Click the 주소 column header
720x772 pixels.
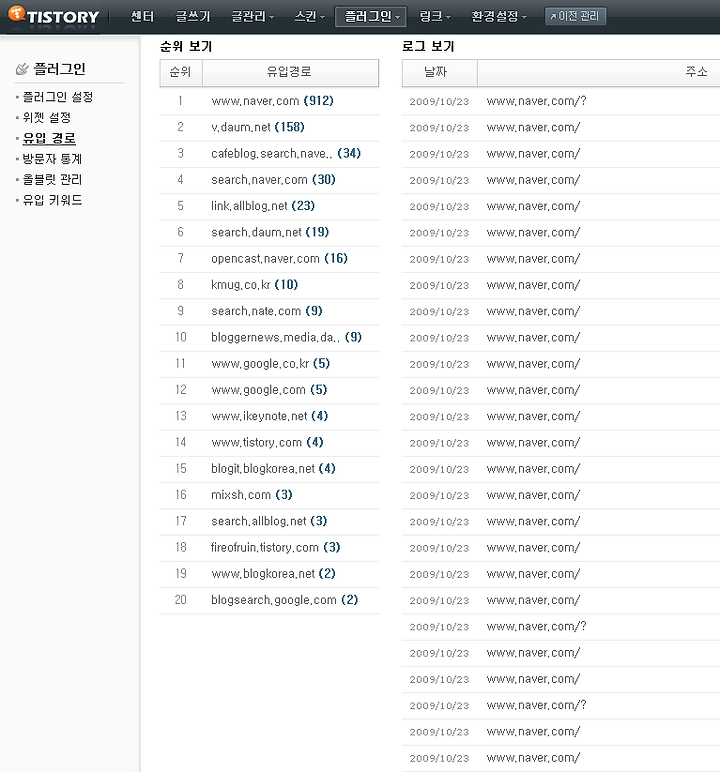[598, 72]
